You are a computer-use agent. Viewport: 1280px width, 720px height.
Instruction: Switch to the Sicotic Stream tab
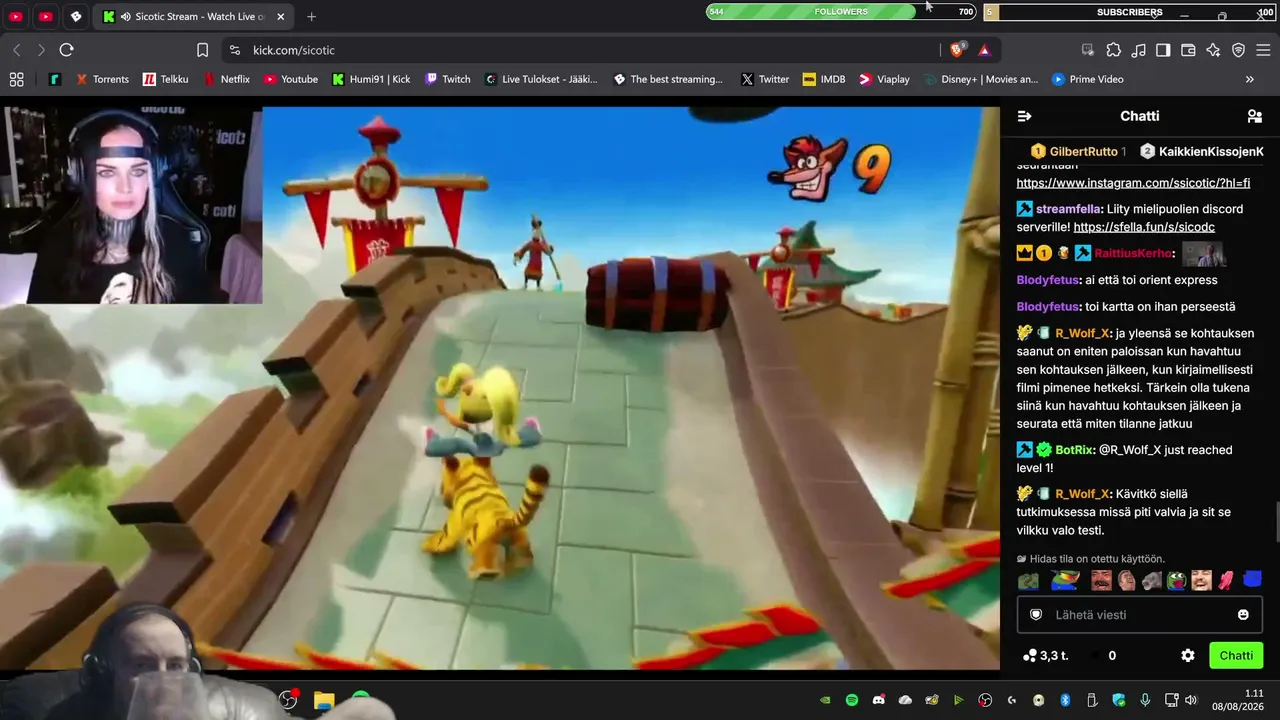tap(192, 17)
